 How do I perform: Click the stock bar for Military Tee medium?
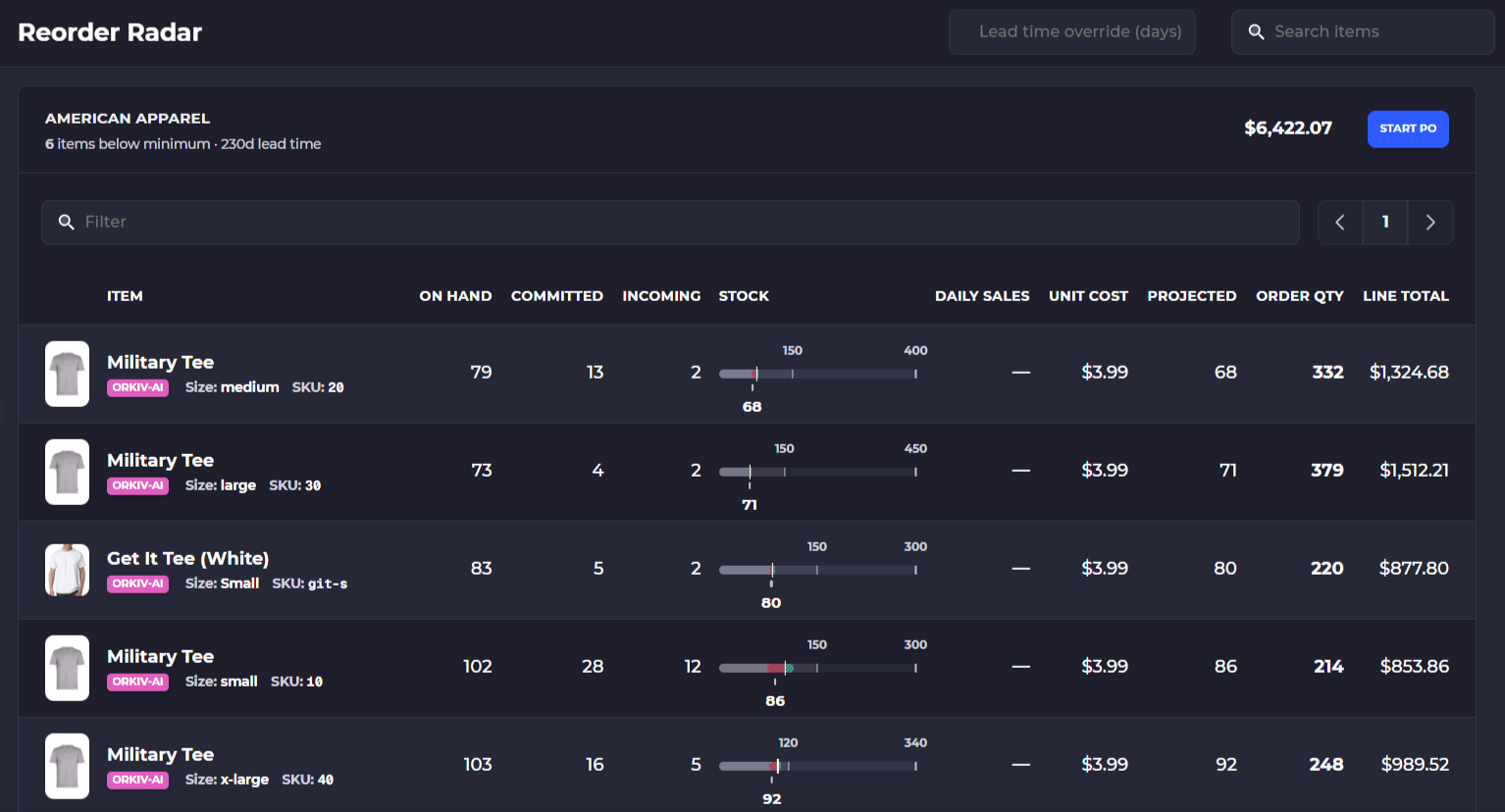tap(817, 374)
